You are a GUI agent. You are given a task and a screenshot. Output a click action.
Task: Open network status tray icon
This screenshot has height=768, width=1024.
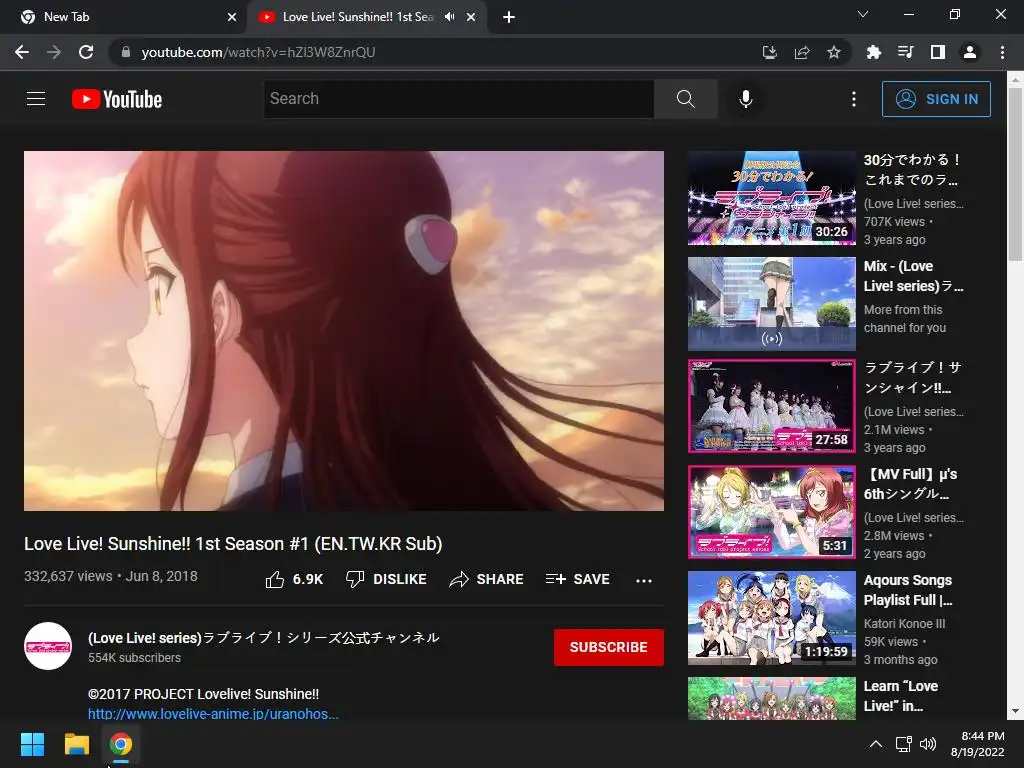click(904, 744)
